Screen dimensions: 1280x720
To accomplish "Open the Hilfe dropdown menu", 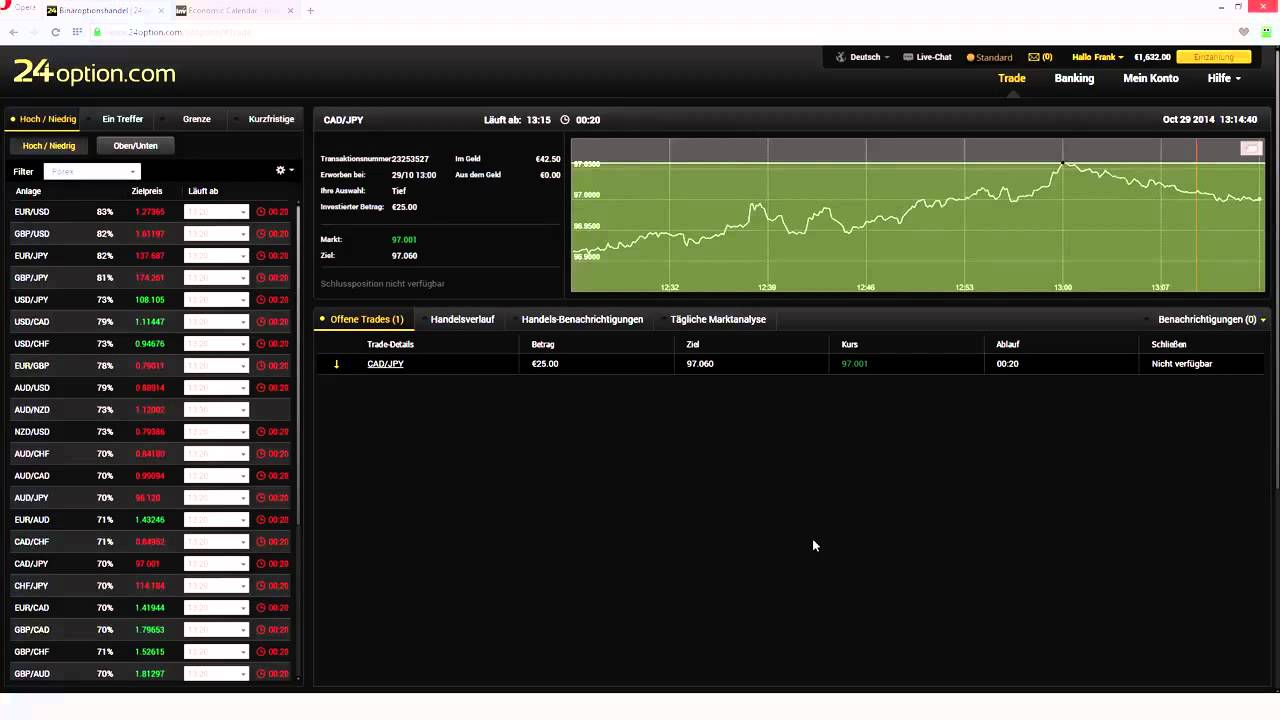I will [x=1224, y=78].
